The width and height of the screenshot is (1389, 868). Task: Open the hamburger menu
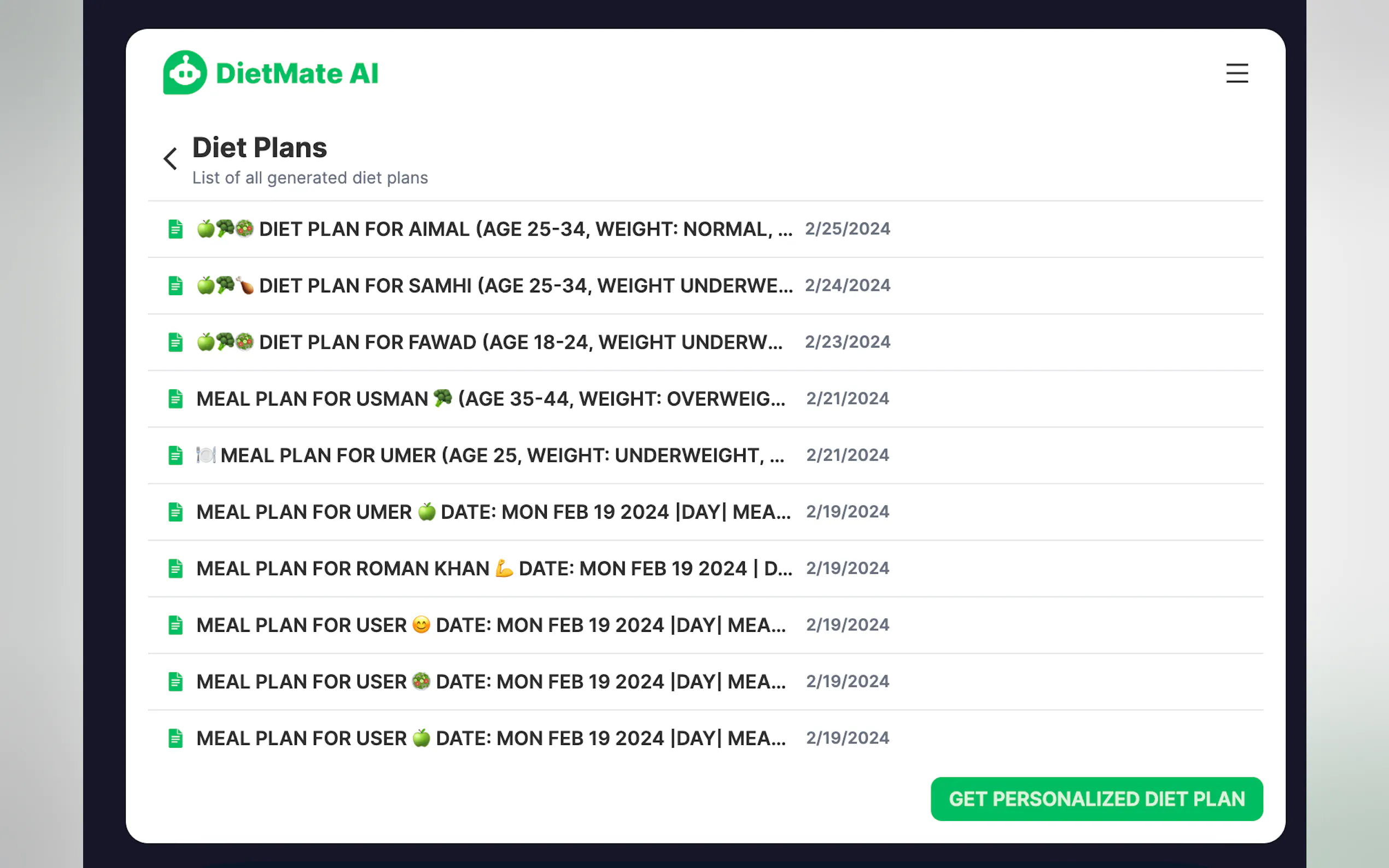click(1236, 73)
